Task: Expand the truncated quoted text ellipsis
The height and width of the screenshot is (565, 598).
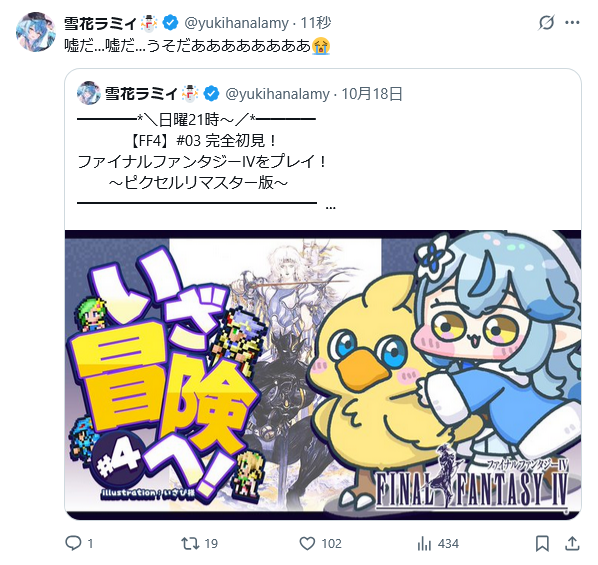Action: [x=331, y=208]
